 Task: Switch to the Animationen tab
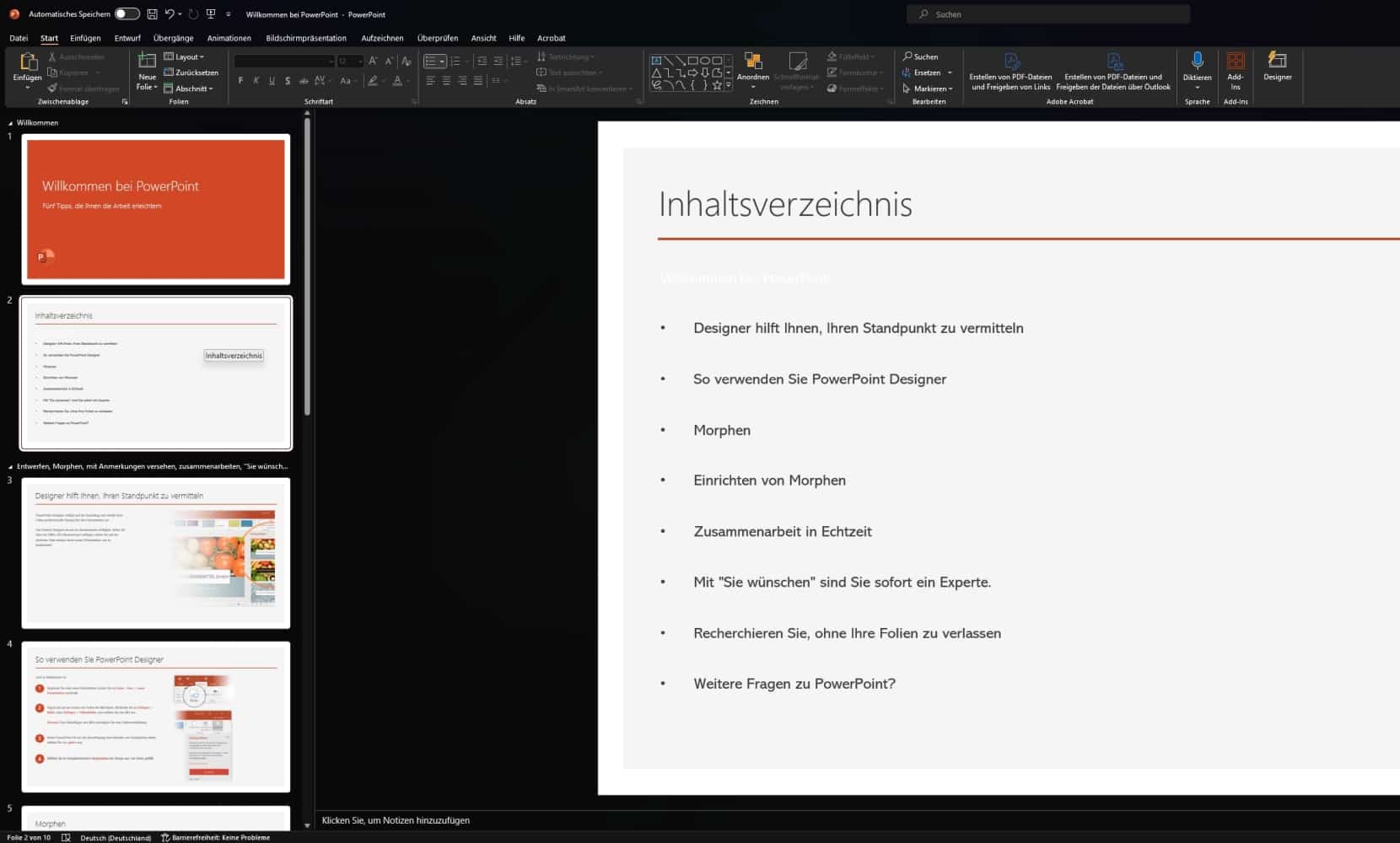pyautogui.click(x=229, y=38)
